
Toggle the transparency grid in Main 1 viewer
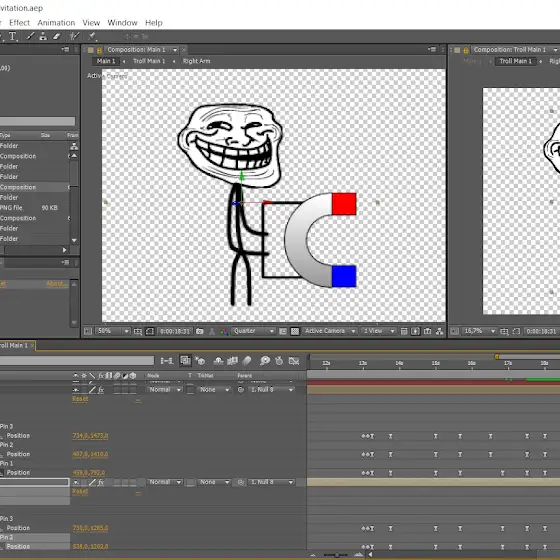coord(295,331)
